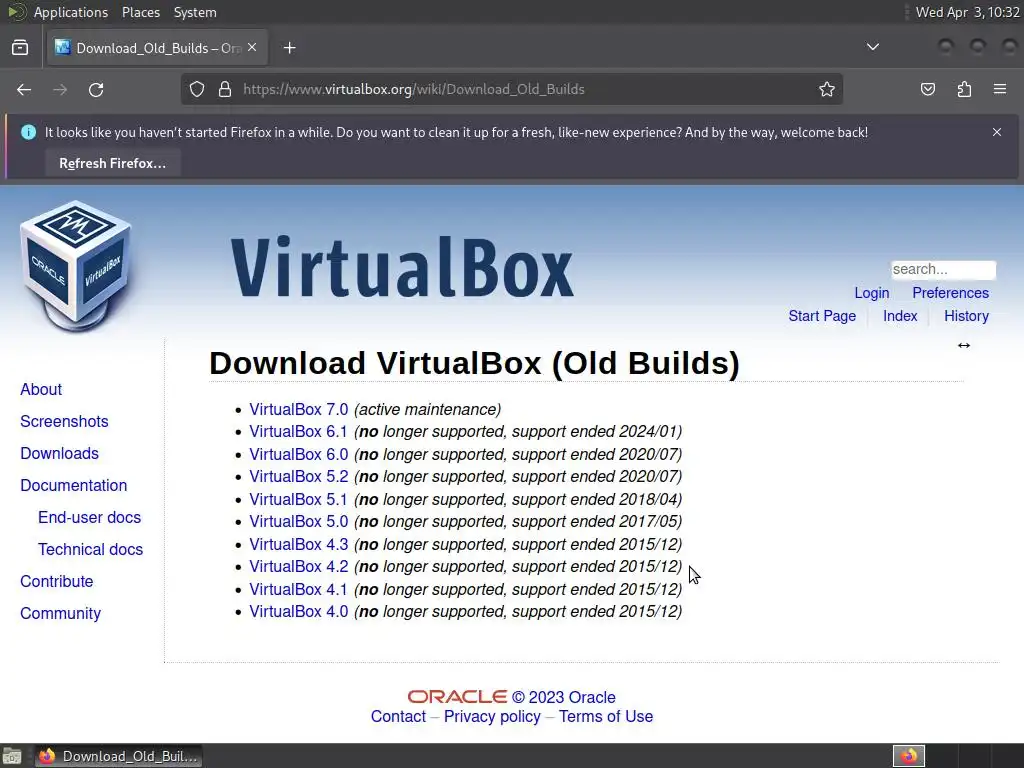This screenshot has height=768, width=1024.
Task: Click the clock showing Wed Apr 3
Action: point(967,12)
